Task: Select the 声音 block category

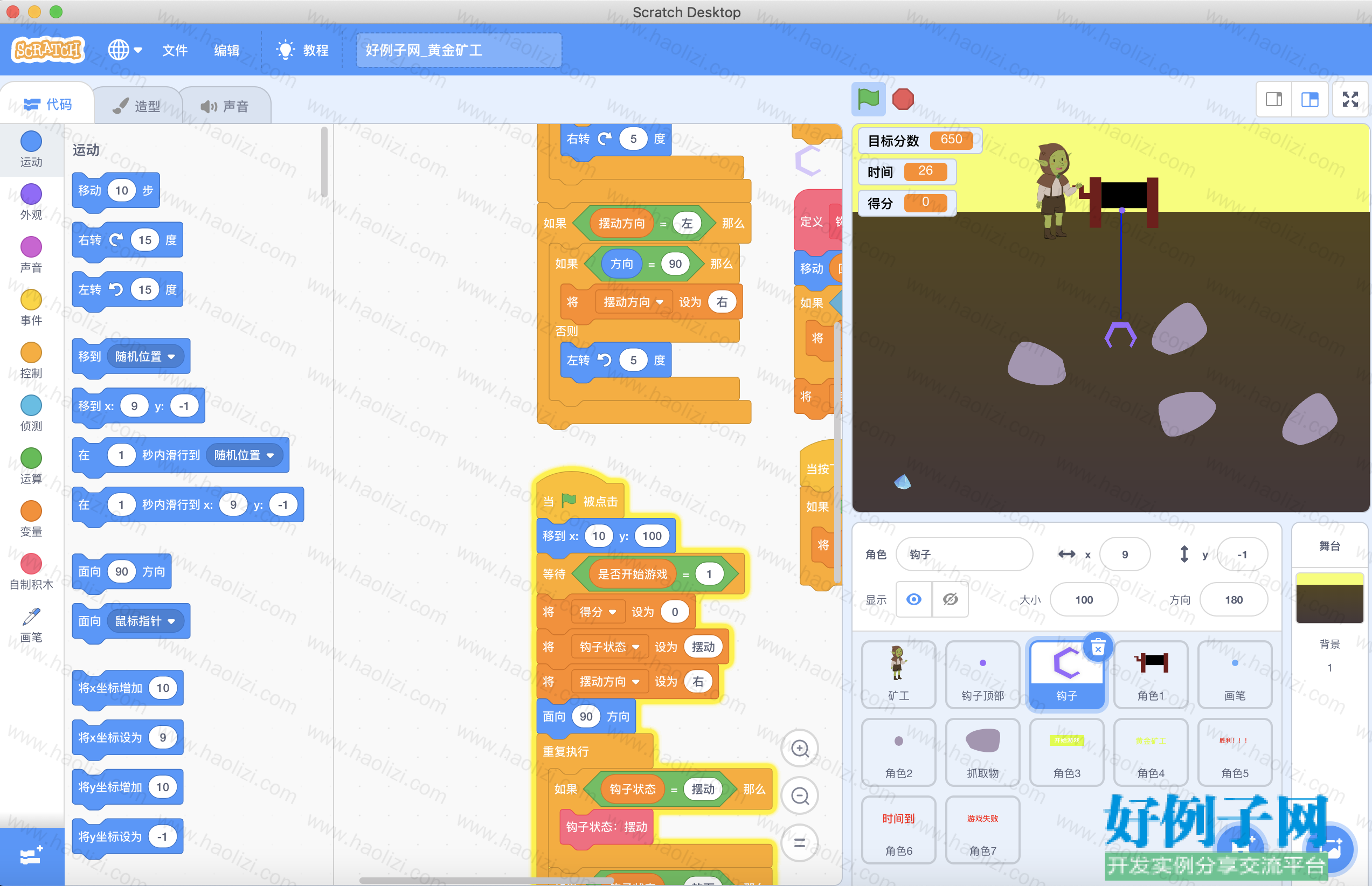Action: 31,255
